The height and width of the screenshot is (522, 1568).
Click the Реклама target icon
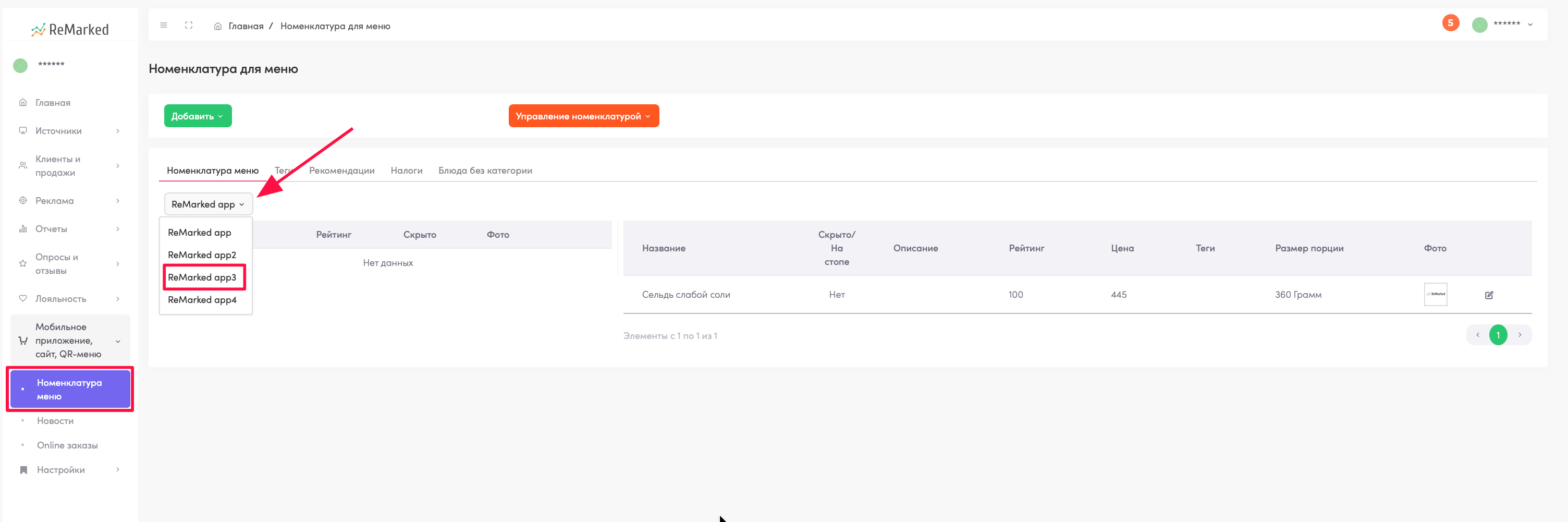(x=23, y=200)
